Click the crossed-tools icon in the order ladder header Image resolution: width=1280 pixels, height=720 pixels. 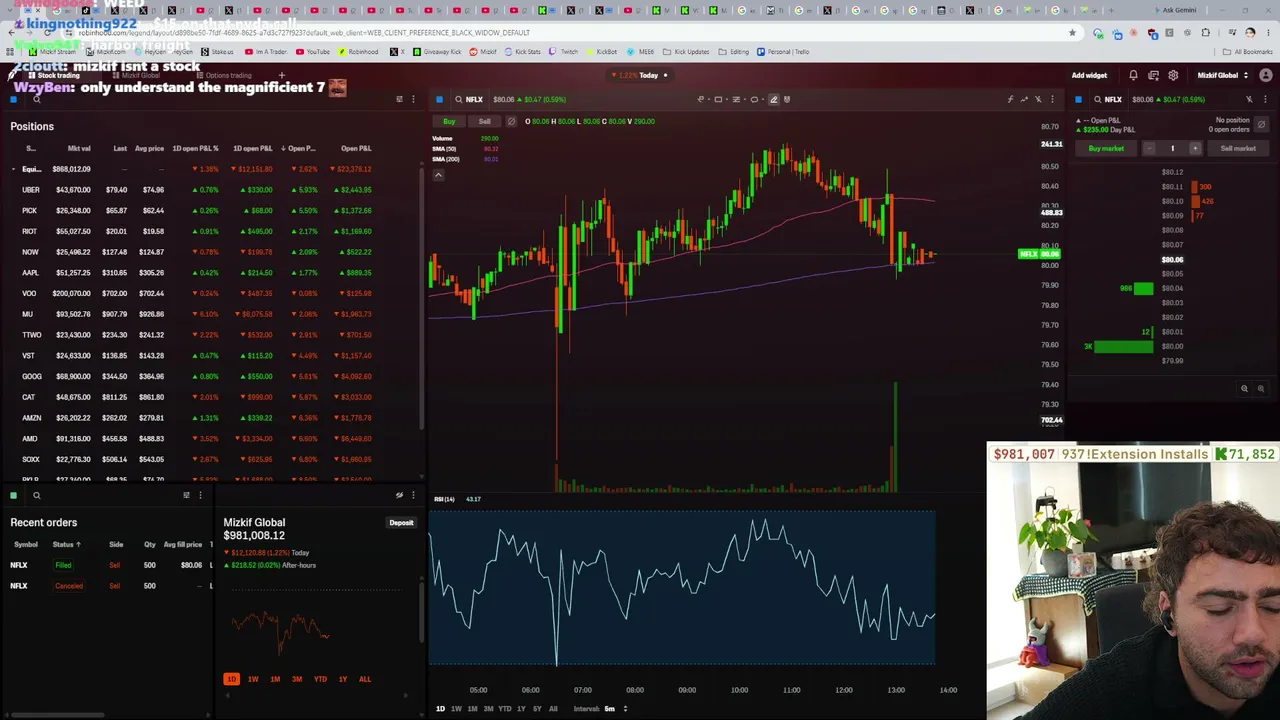pyautogui.click(x=1249, y=99)
